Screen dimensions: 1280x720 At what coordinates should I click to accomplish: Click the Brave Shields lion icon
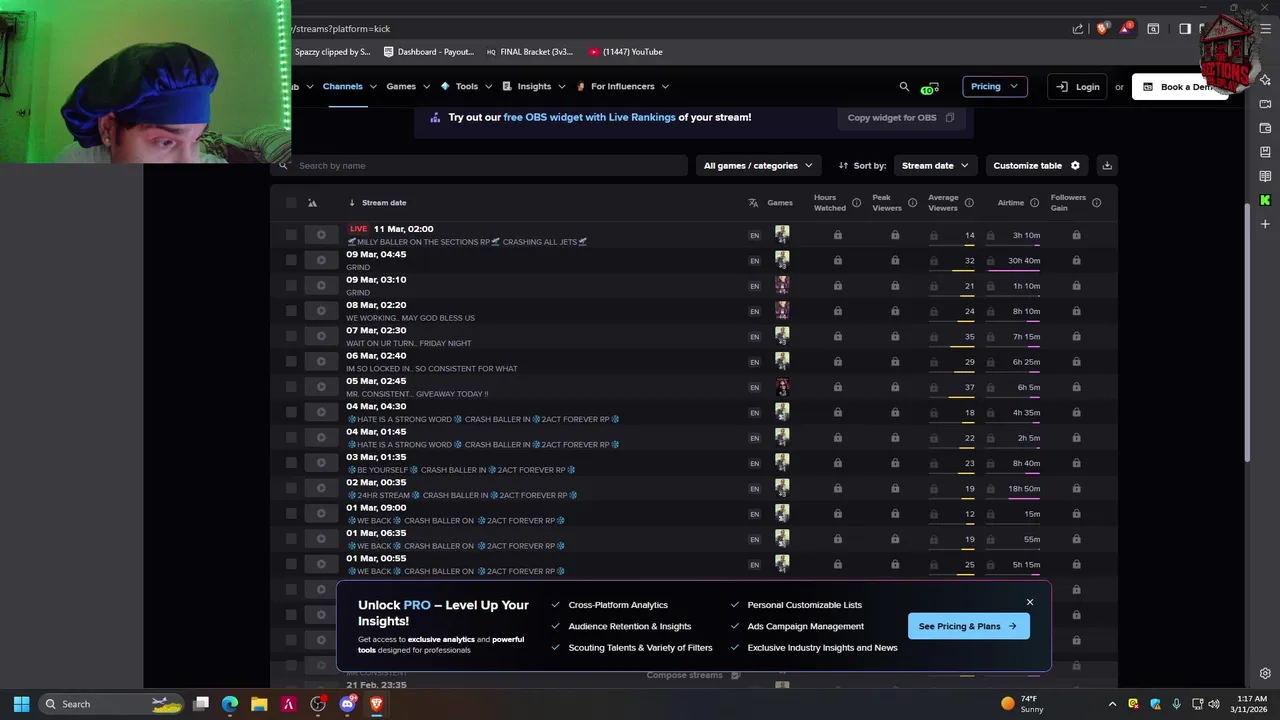[1102, 29]
